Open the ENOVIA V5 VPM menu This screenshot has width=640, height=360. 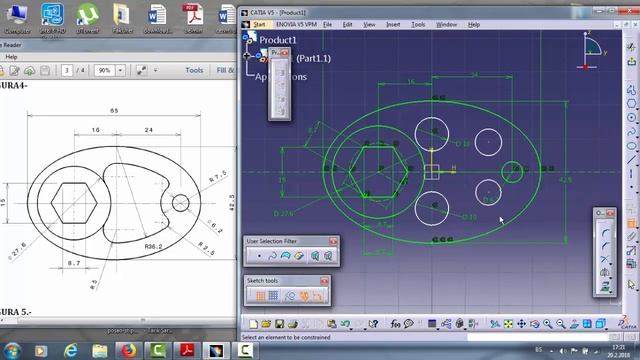(x=296, y=24)
